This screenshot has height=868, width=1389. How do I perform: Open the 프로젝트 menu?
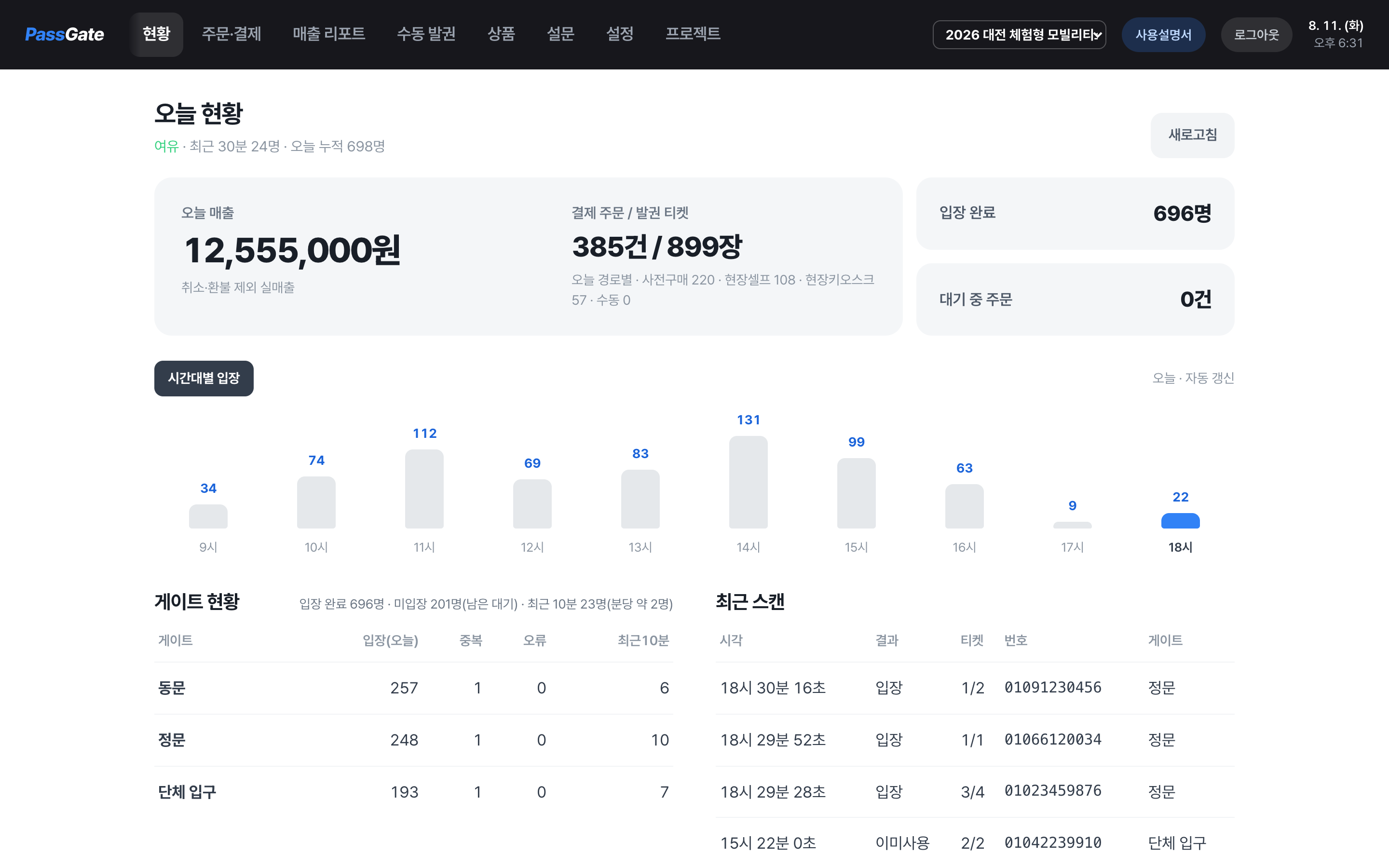[x=693, y=34]
